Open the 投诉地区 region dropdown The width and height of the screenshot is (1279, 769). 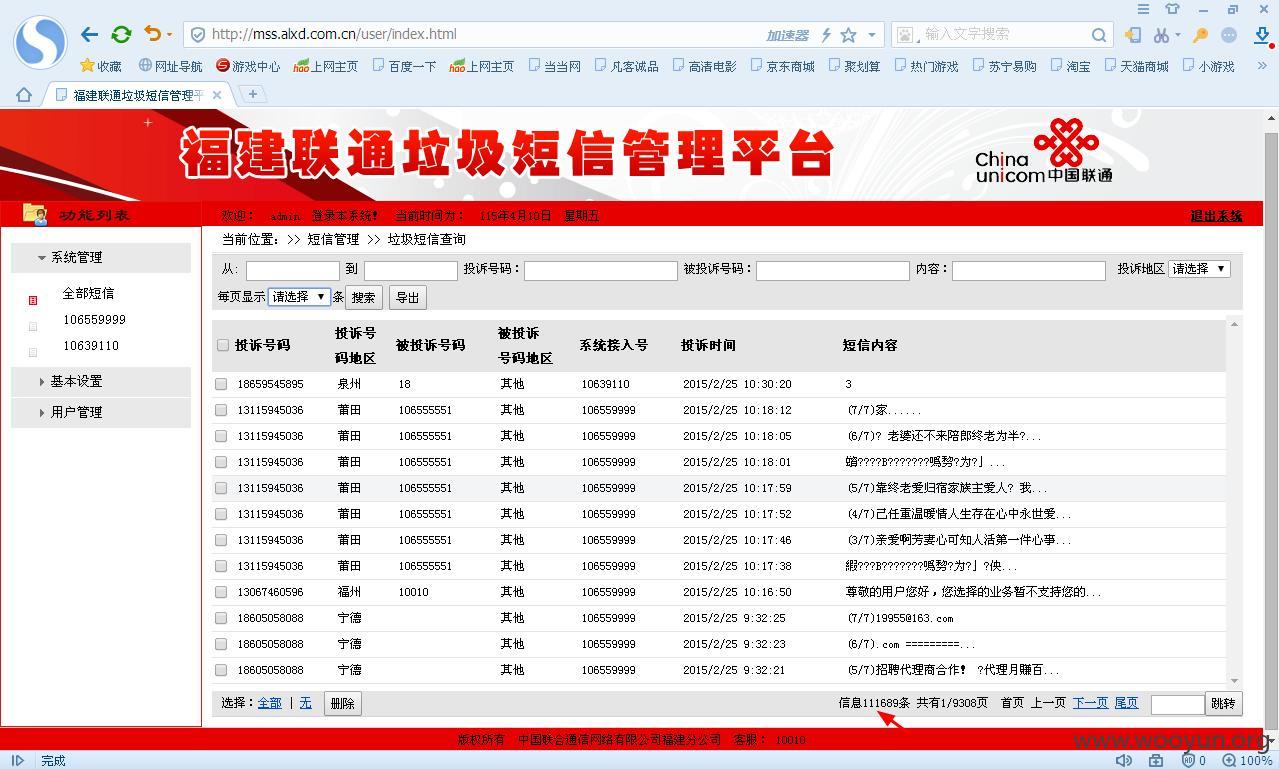coord(1199,269)
